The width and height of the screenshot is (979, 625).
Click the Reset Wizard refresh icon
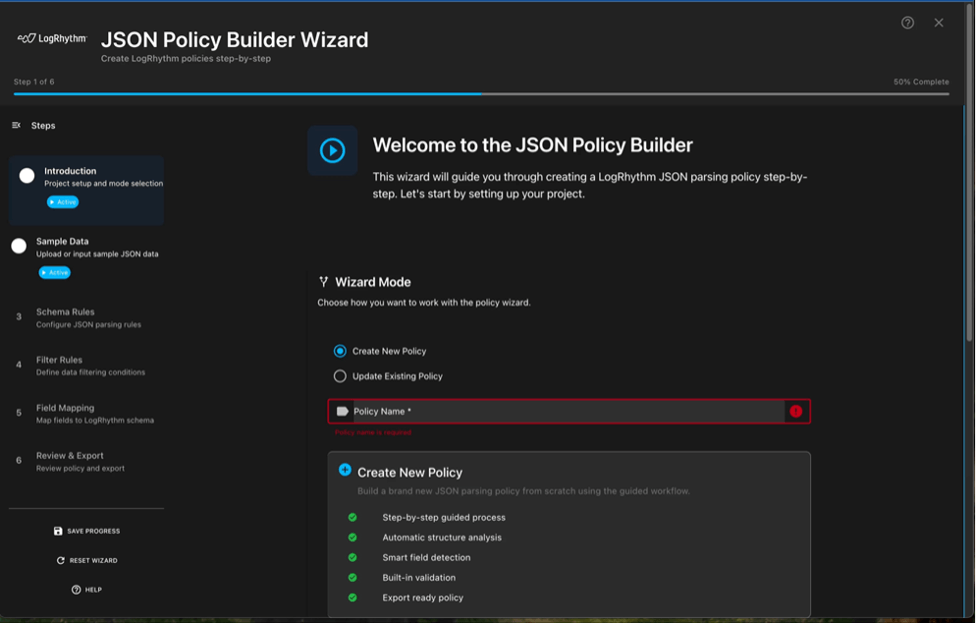pos(61,560)
